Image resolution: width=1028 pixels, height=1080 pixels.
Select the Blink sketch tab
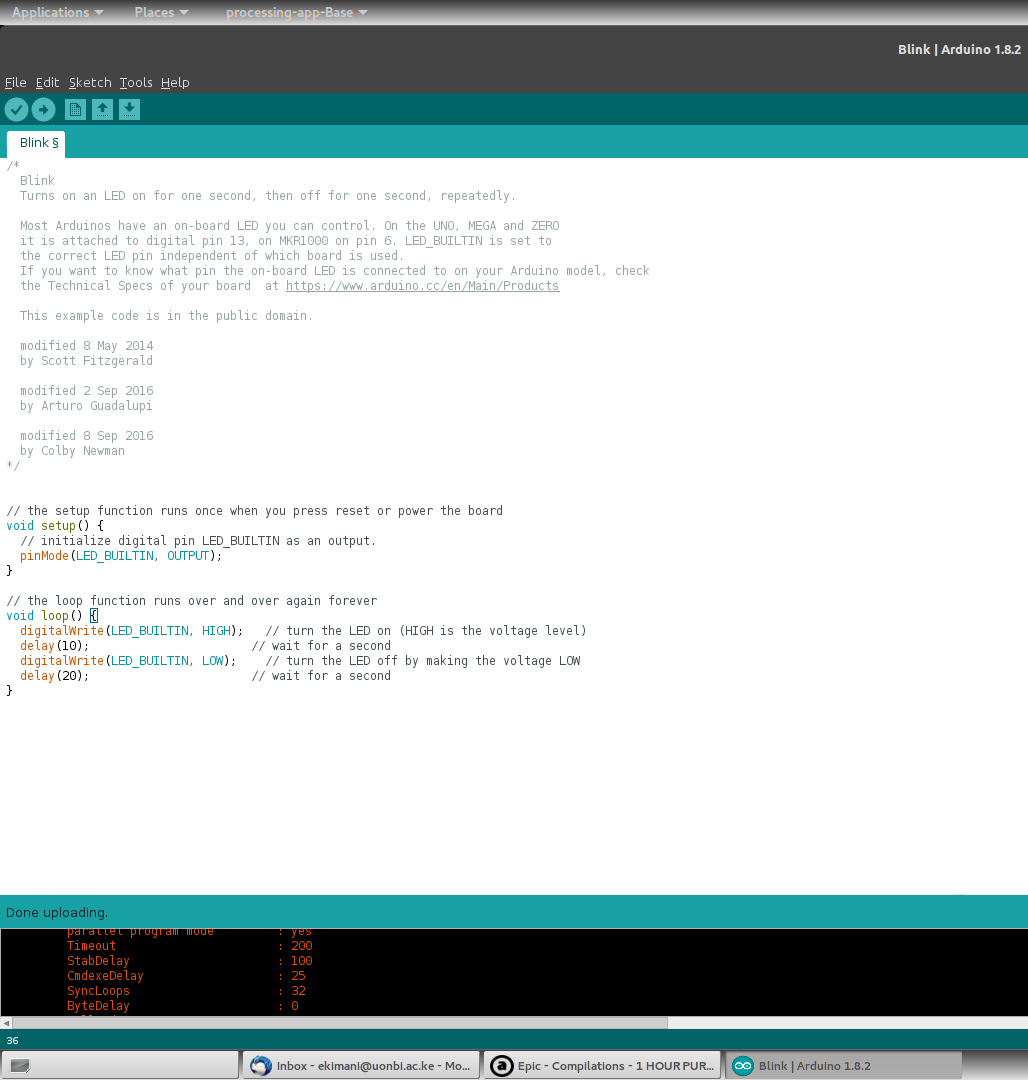[36, 143]
